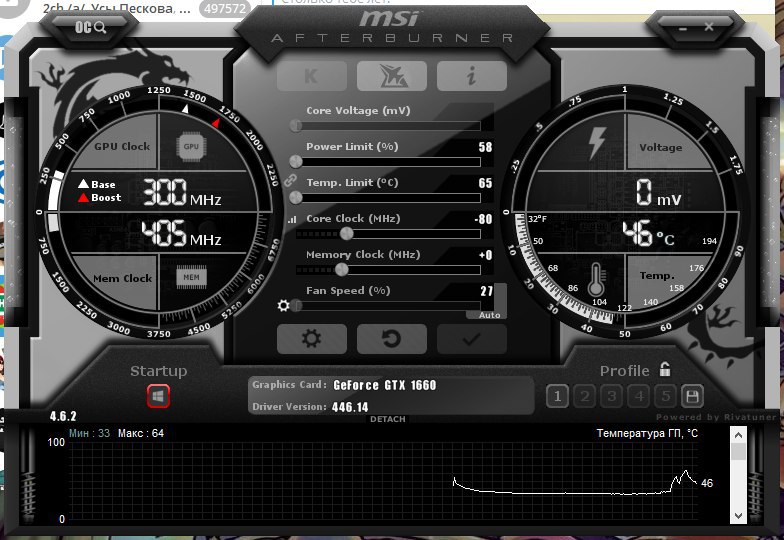Click the apply checkmark button

[x=472, y=338]
